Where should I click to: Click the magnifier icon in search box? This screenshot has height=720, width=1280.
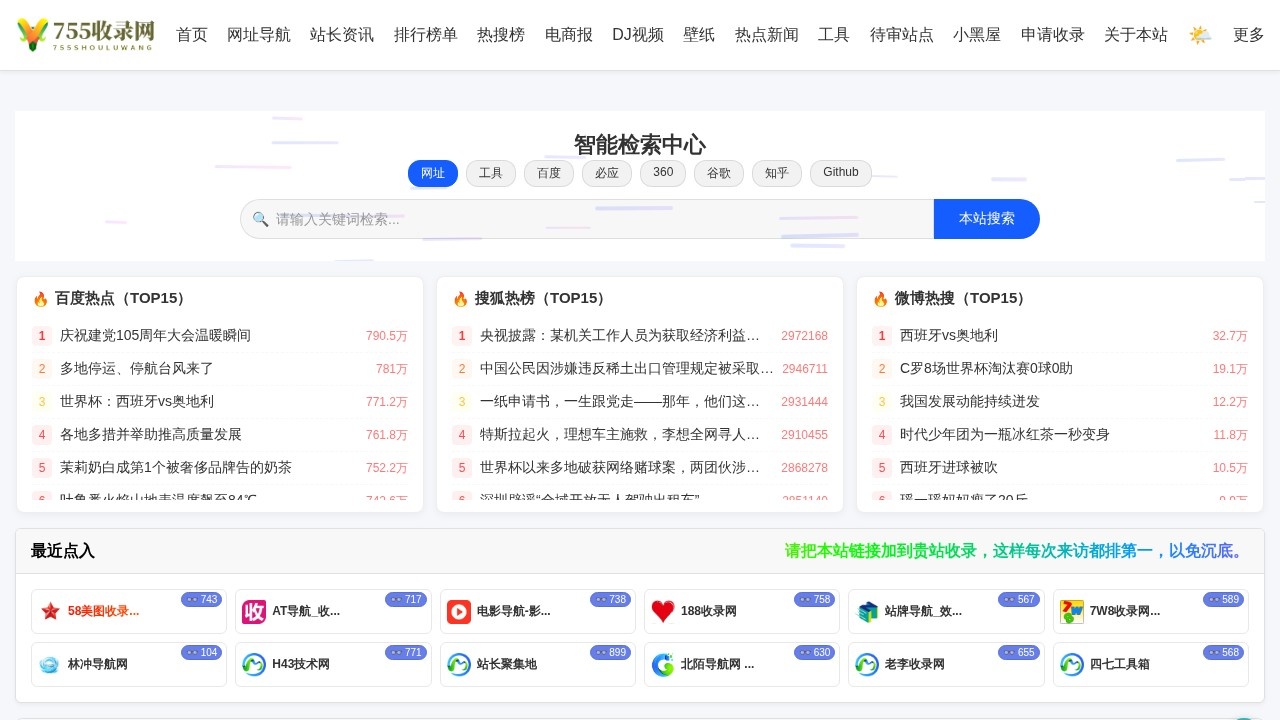click(260, 219)
